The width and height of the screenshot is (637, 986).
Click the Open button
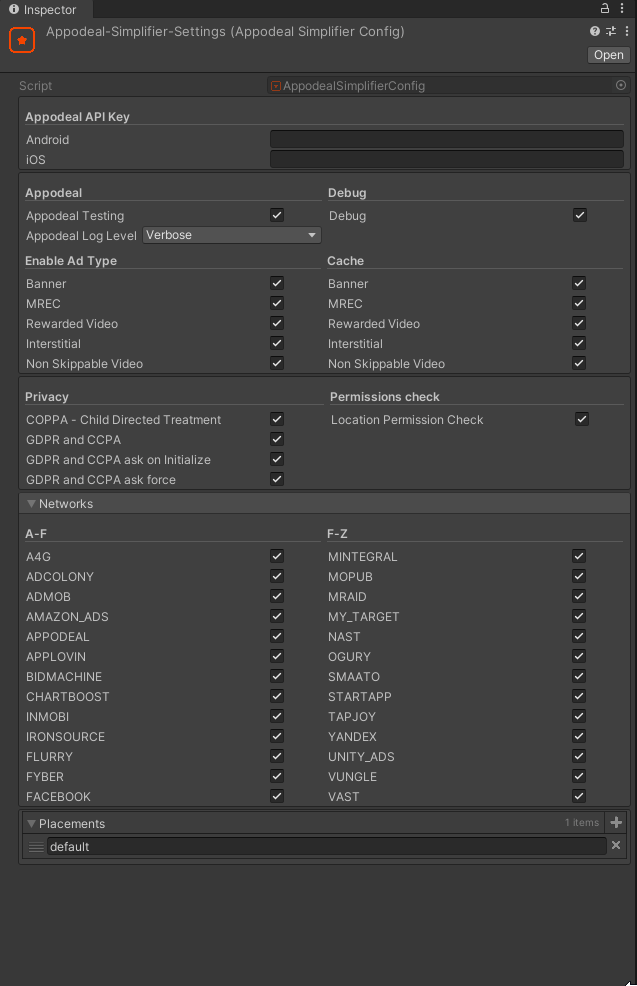pyautogui.click(x=608, y=55)
